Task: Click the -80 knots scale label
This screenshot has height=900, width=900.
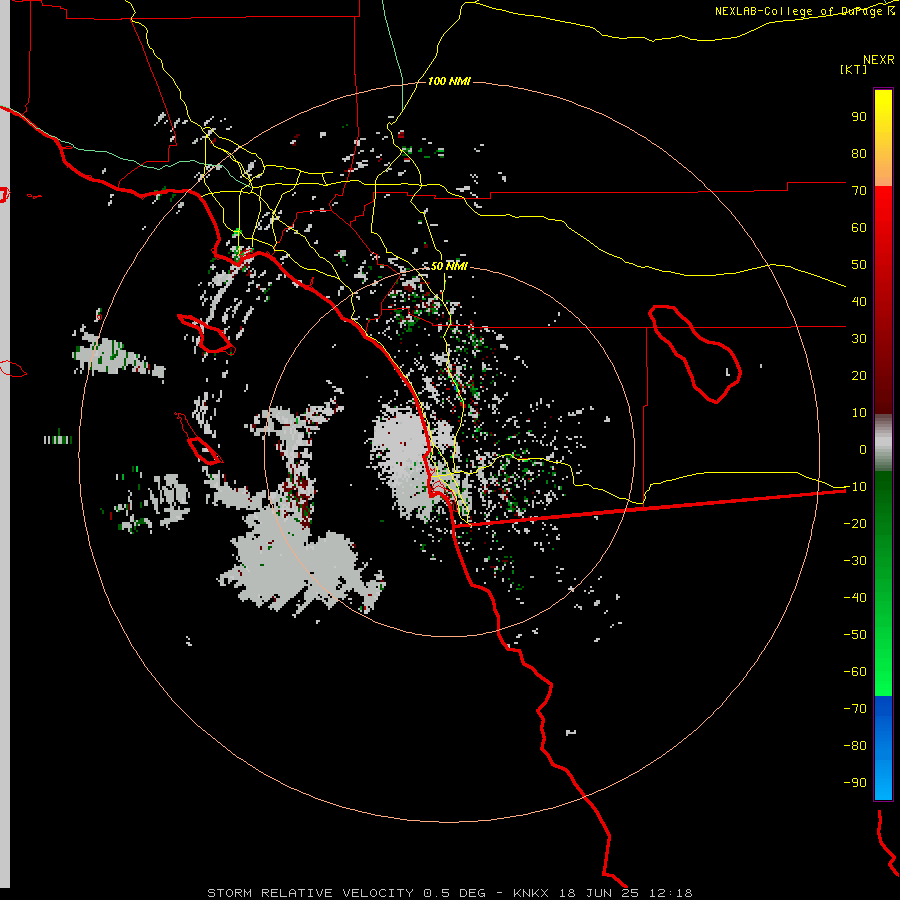Action: (855, 746)
